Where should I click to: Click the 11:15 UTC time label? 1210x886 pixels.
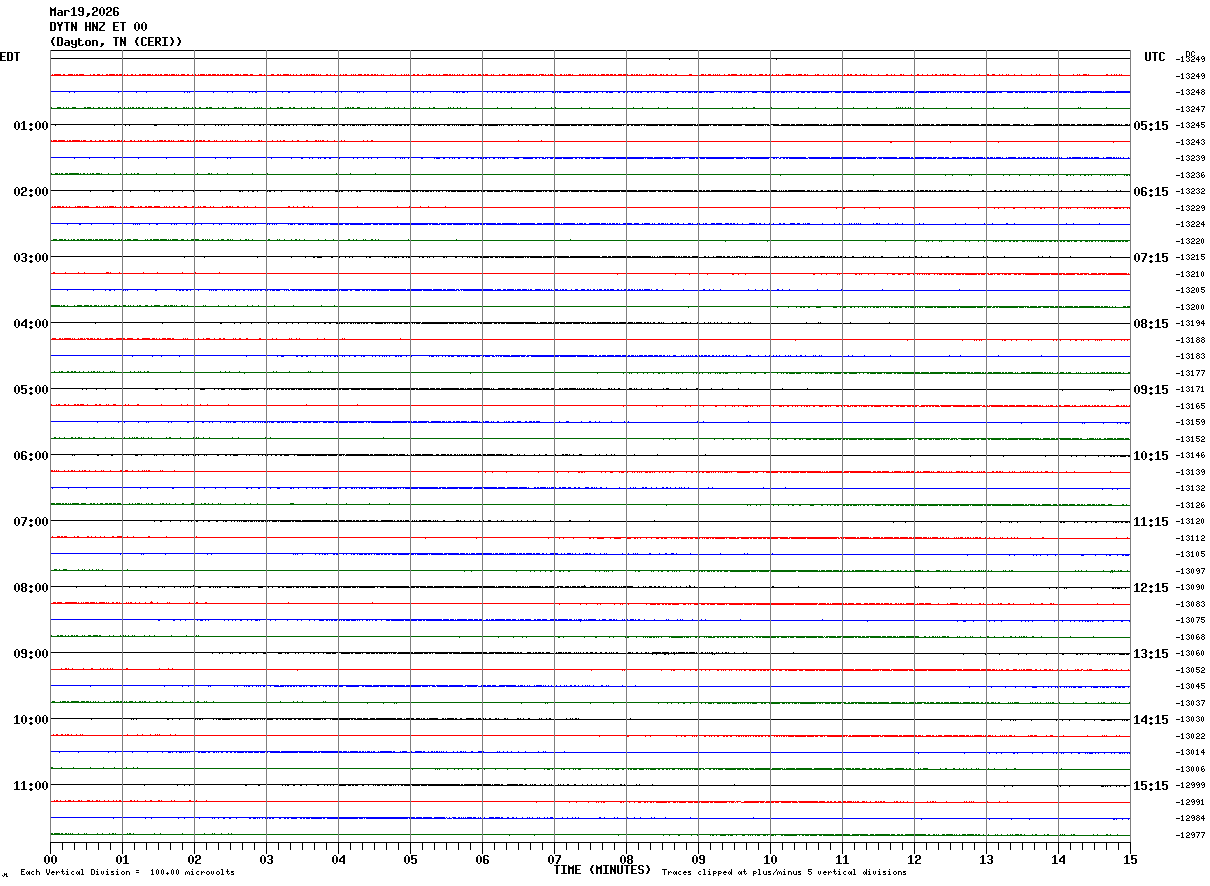pyautogui.click(x=1151, y=521)
